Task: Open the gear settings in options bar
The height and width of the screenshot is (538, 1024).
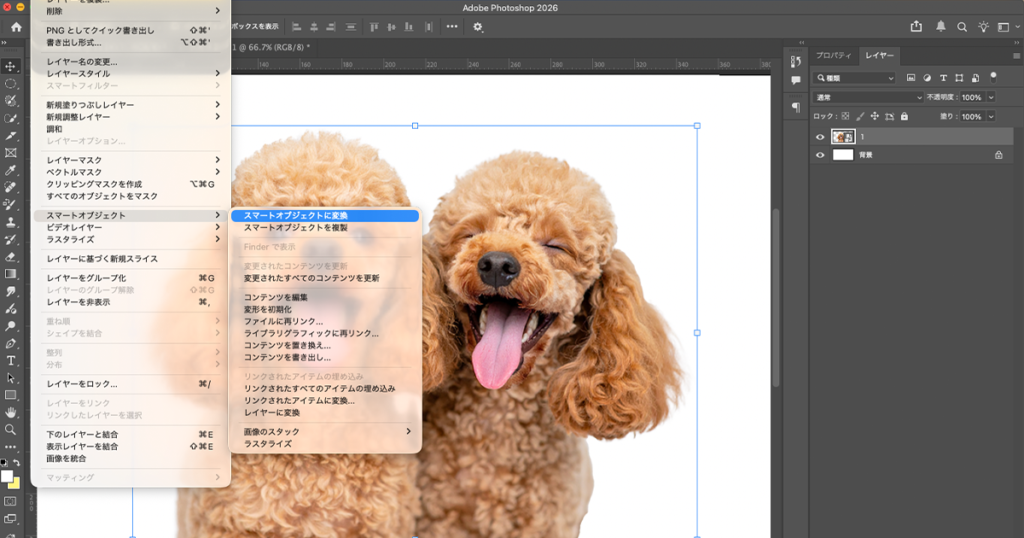Action: 478,27
